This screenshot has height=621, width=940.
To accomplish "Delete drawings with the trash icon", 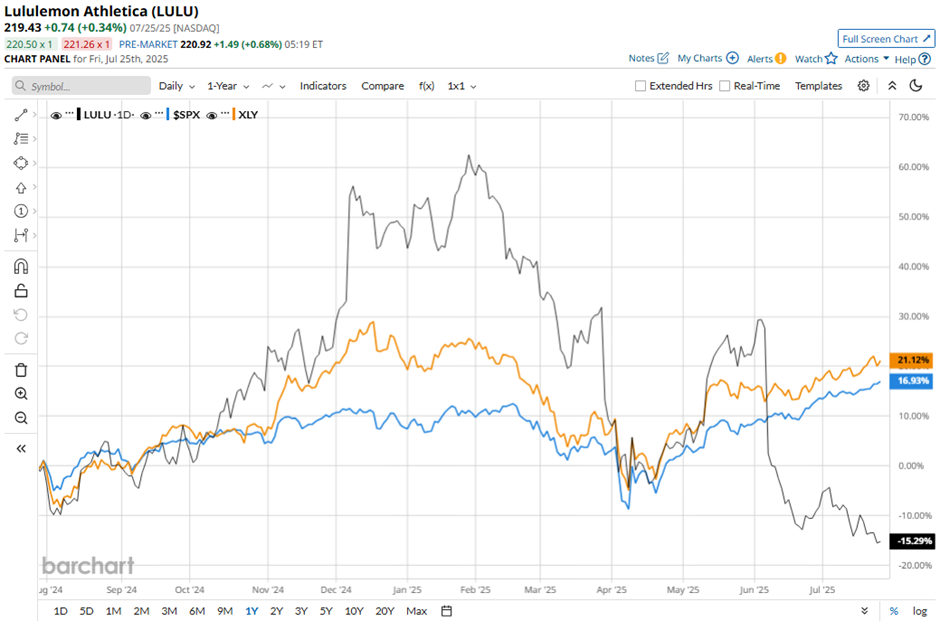I will point(21,370).
